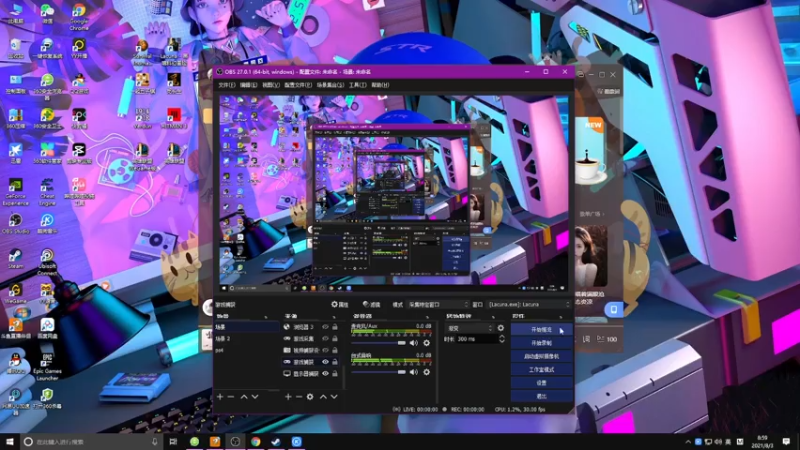Image resolution: width=800 pixels, height=450 pixels.
Task: Toggle the lock on the 浏览器 3 source
Action: pyautogui.click(x=335, y=327)
